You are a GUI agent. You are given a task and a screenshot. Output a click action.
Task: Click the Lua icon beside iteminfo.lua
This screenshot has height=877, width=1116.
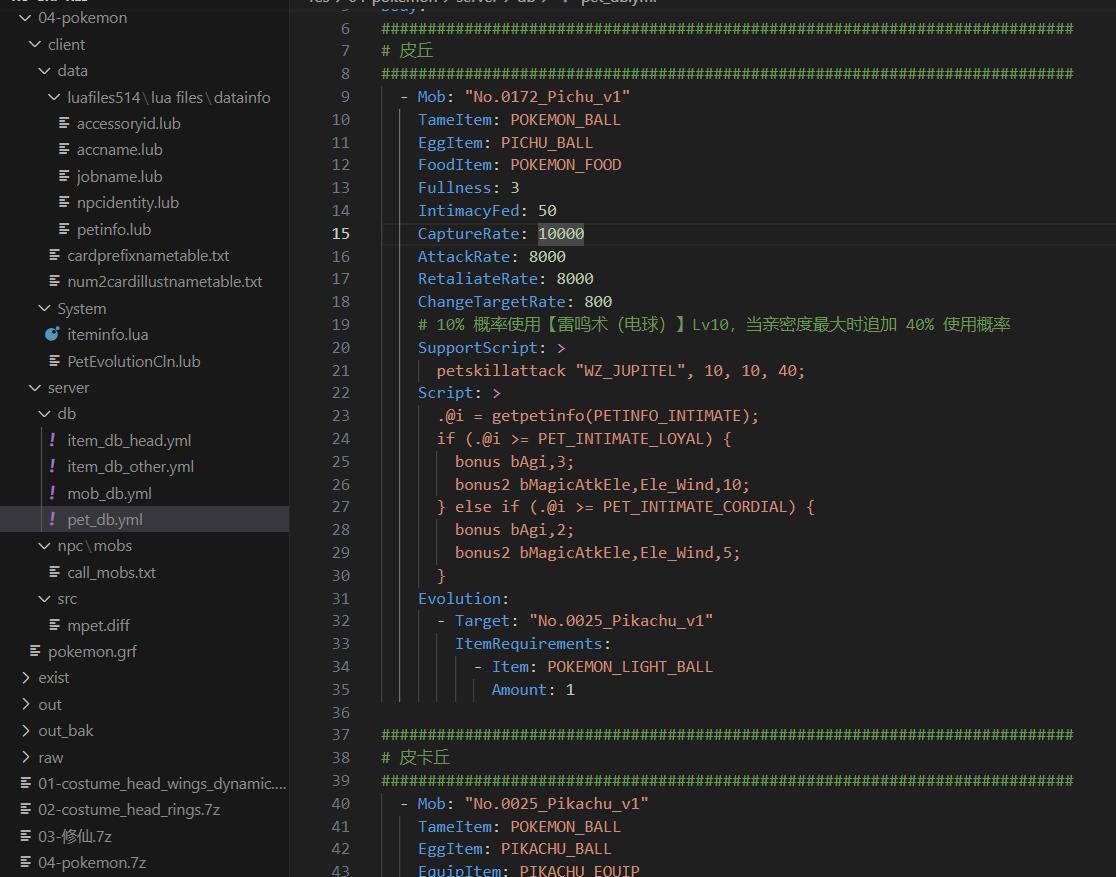coord(53,335)
